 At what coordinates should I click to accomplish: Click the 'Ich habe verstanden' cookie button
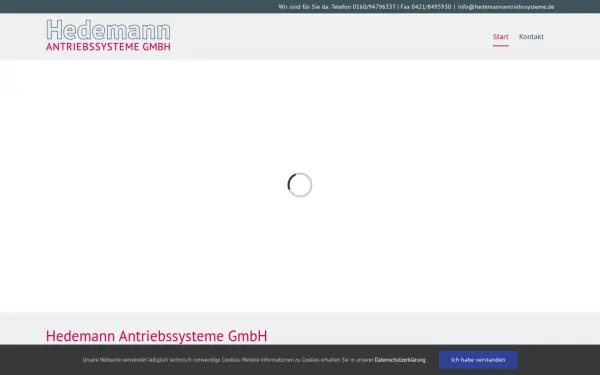(x=478, y=360)
